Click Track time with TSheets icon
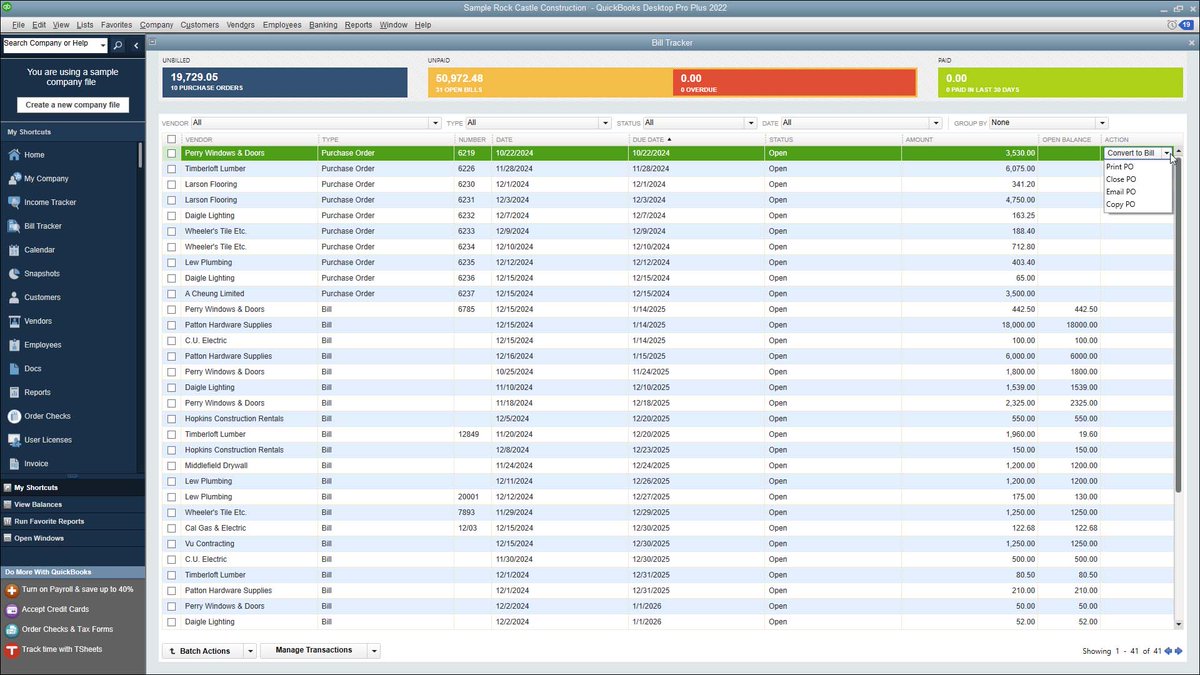Viewport: 1200px width, 675px height. click(12, 649)
